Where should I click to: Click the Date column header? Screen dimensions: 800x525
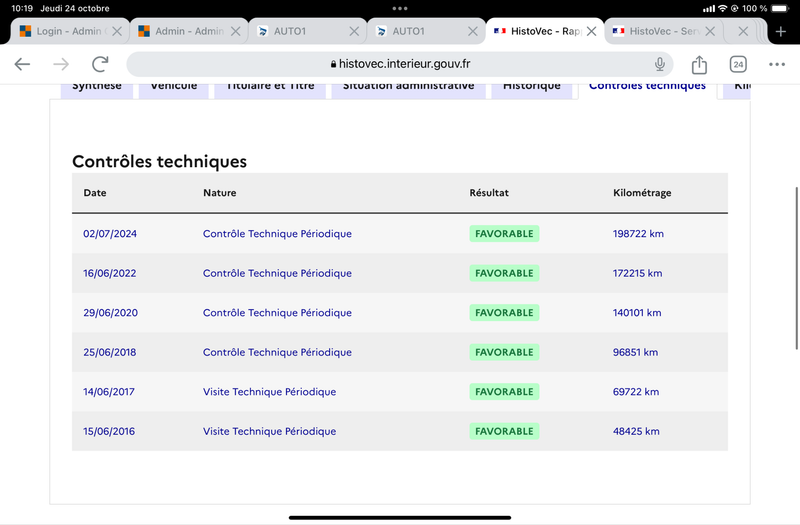click(95, 193)
